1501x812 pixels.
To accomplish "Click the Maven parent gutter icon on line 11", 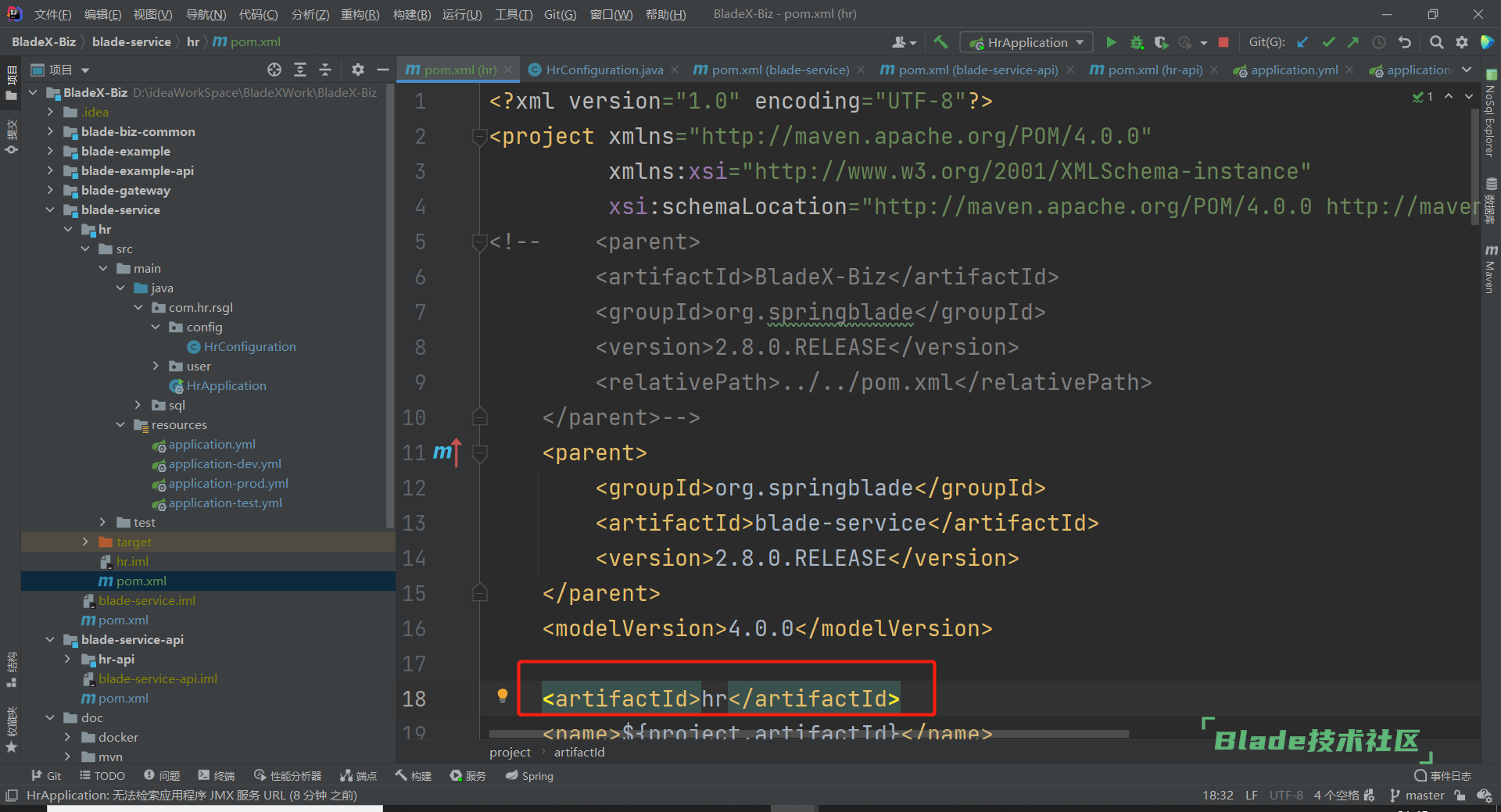I will point(447,452).
